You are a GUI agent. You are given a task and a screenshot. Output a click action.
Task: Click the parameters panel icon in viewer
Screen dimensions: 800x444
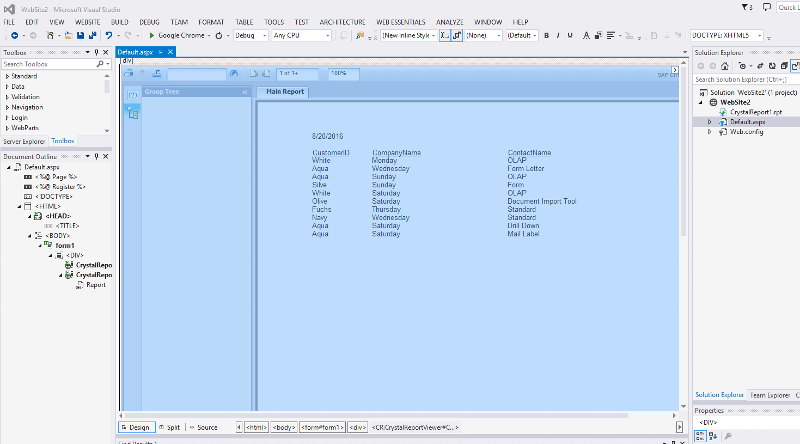(x=133, y=95)
